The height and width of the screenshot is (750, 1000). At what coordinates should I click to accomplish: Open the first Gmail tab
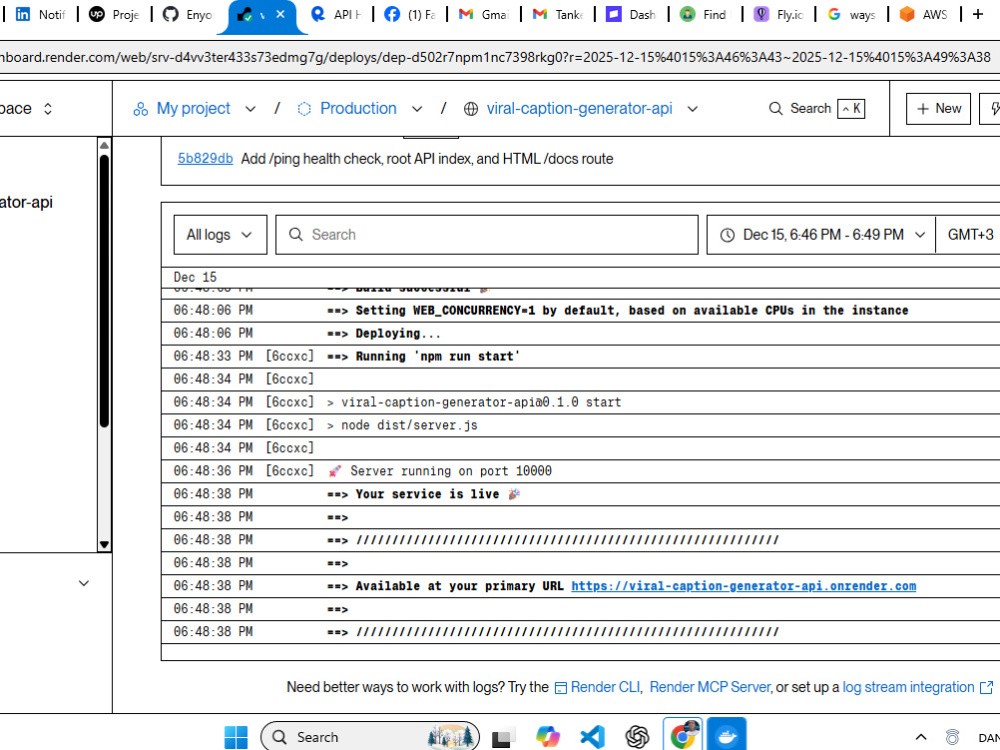[484, 14]
